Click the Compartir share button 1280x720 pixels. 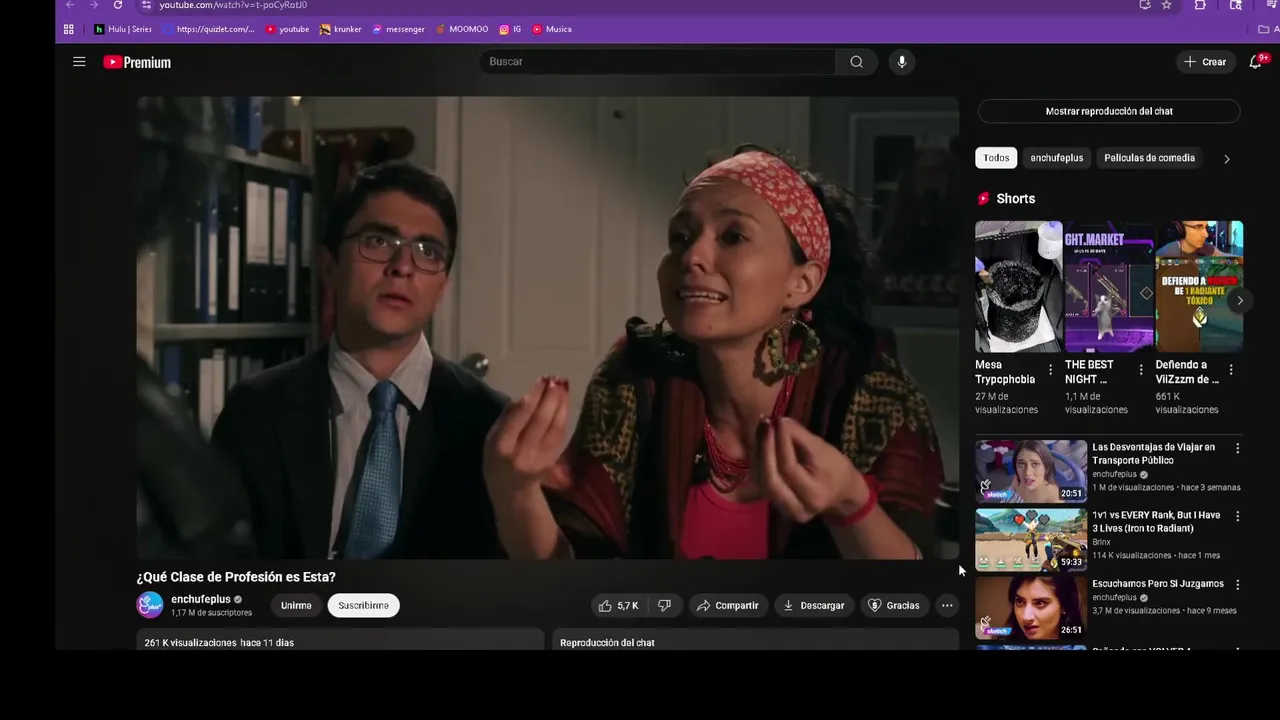coord(728,606)
